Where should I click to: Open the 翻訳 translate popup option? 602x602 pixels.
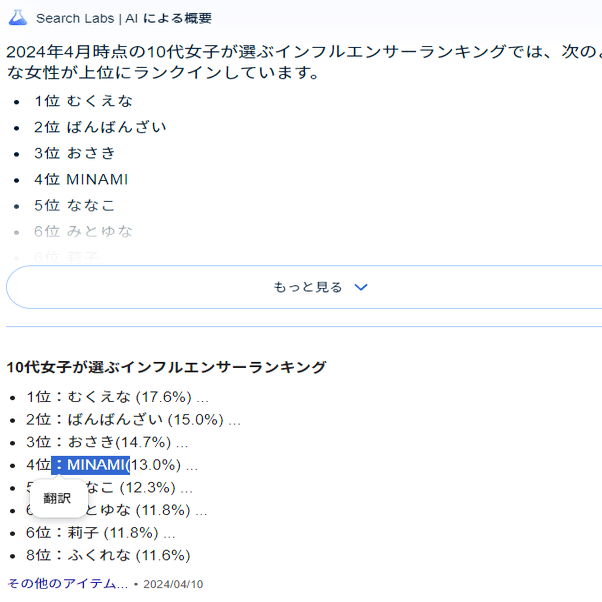point(57,498)
